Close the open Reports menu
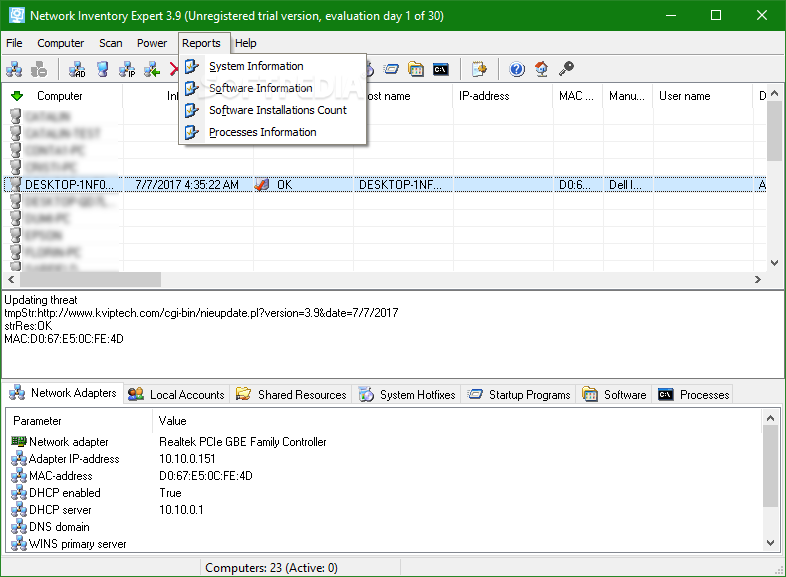 pos(202,43)
